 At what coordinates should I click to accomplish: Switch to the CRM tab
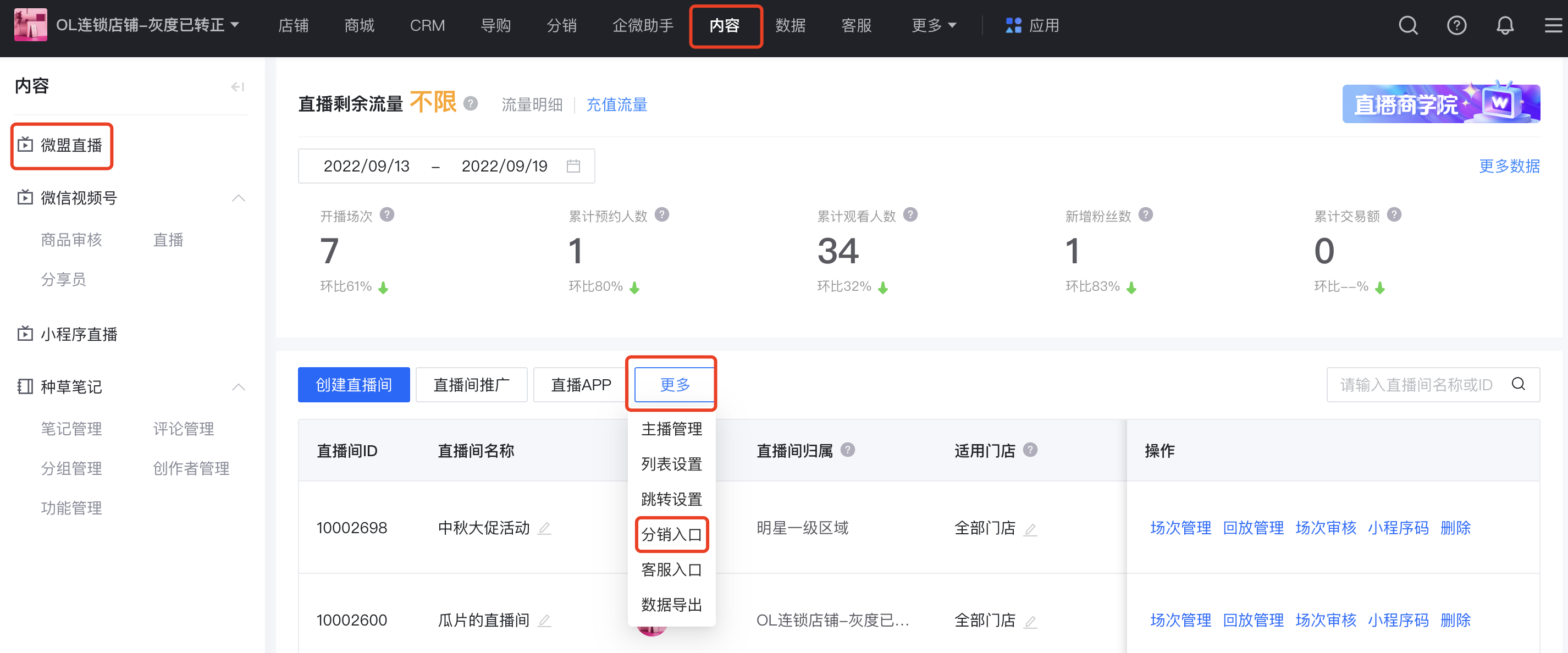point(427,26)
